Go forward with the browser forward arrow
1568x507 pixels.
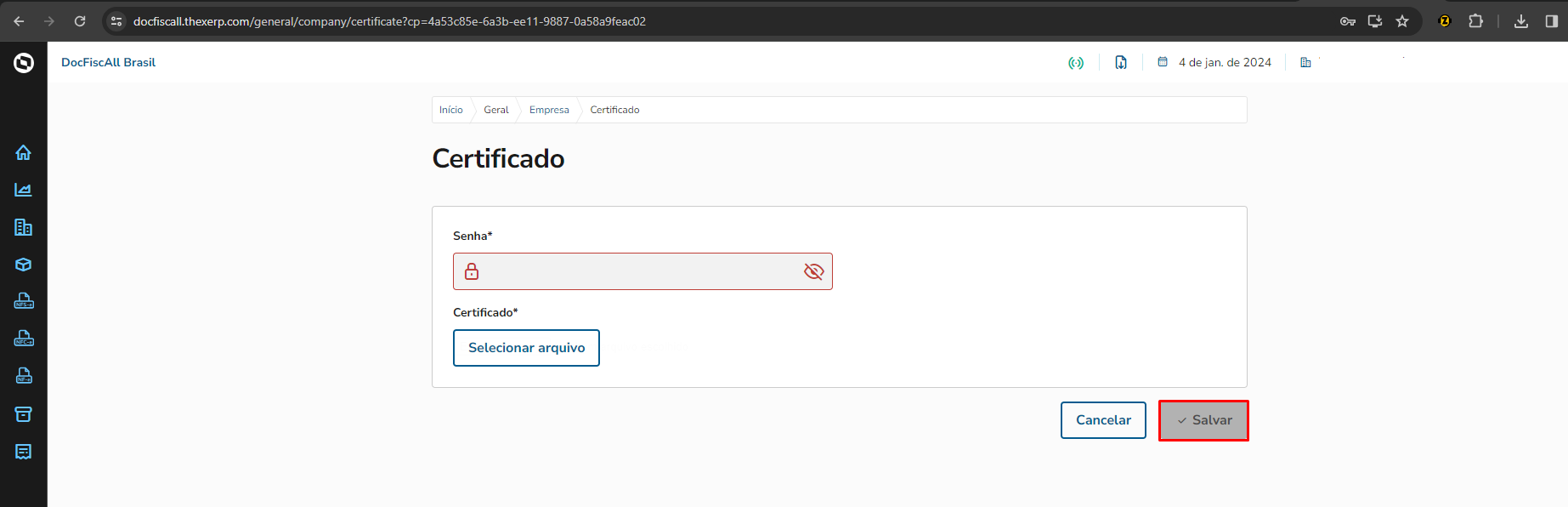pos(49,21)
